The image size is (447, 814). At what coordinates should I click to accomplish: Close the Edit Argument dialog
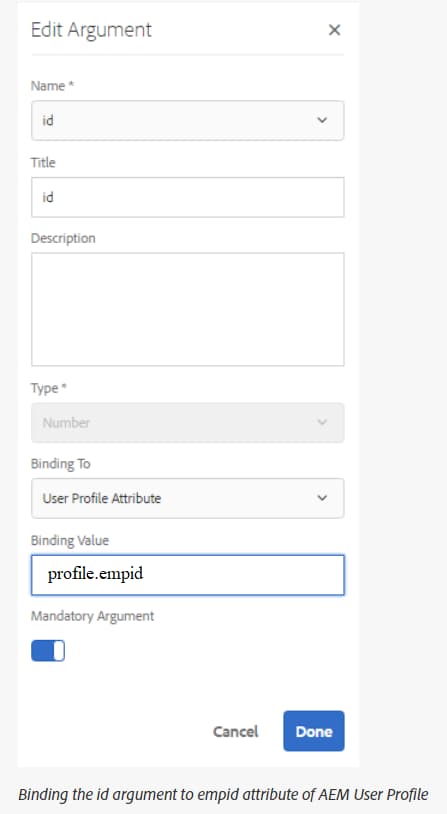coord(334,30)
